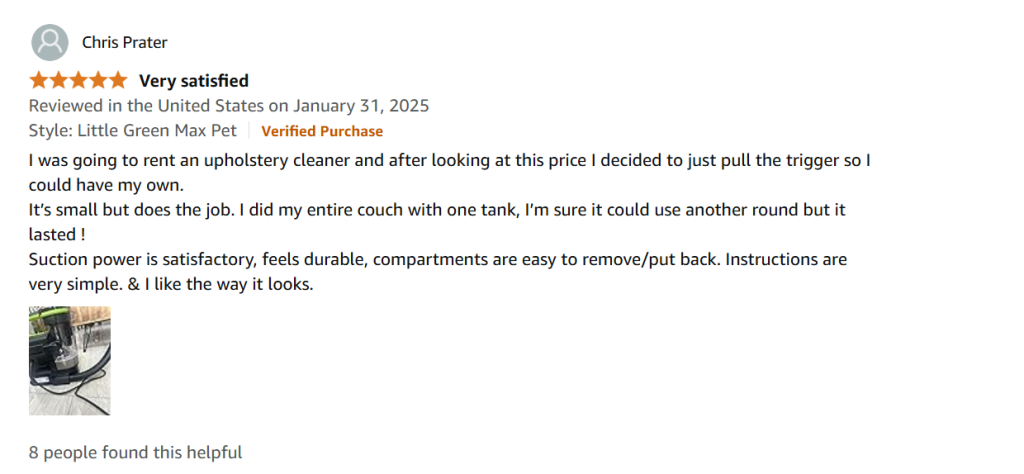The height and width of the screenshot is (474, 1024).
Task: Click the review date January 31, 2025
Action: pyautogui.click(x=360, y=106)
